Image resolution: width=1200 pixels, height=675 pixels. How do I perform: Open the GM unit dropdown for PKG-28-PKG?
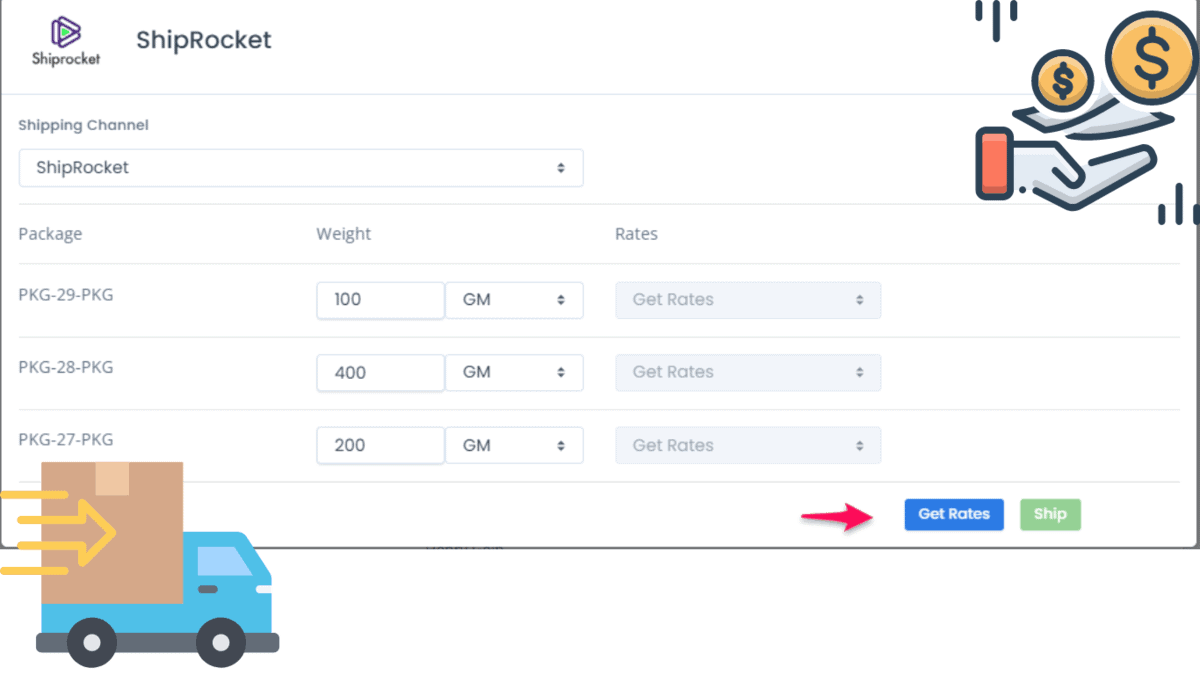pos(514,372)
